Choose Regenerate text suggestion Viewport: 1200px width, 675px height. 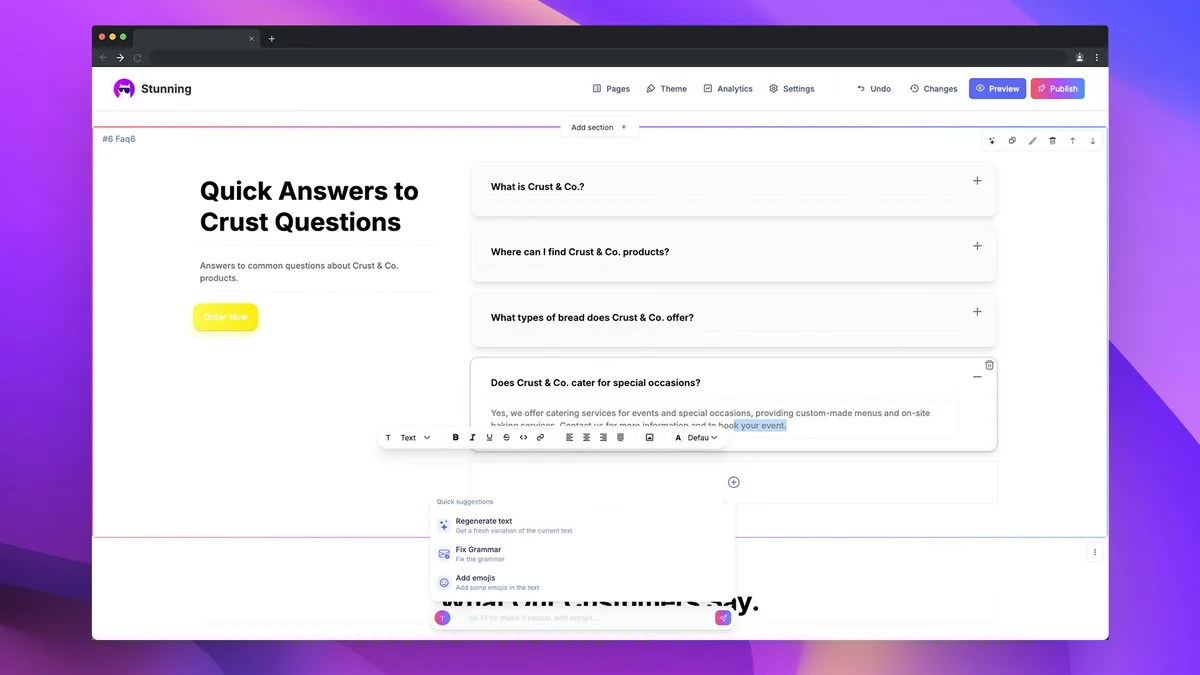583,525
